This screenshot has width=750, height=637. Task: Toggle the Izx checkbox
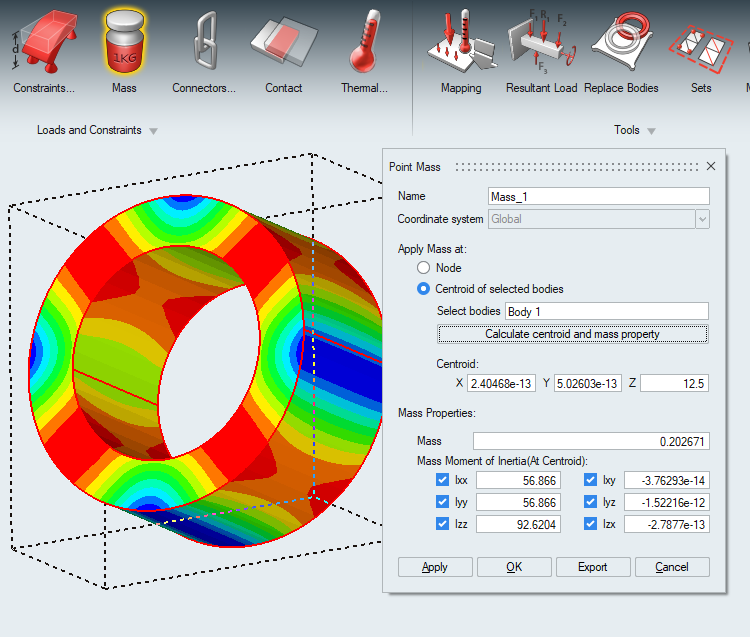pos(590,524)
